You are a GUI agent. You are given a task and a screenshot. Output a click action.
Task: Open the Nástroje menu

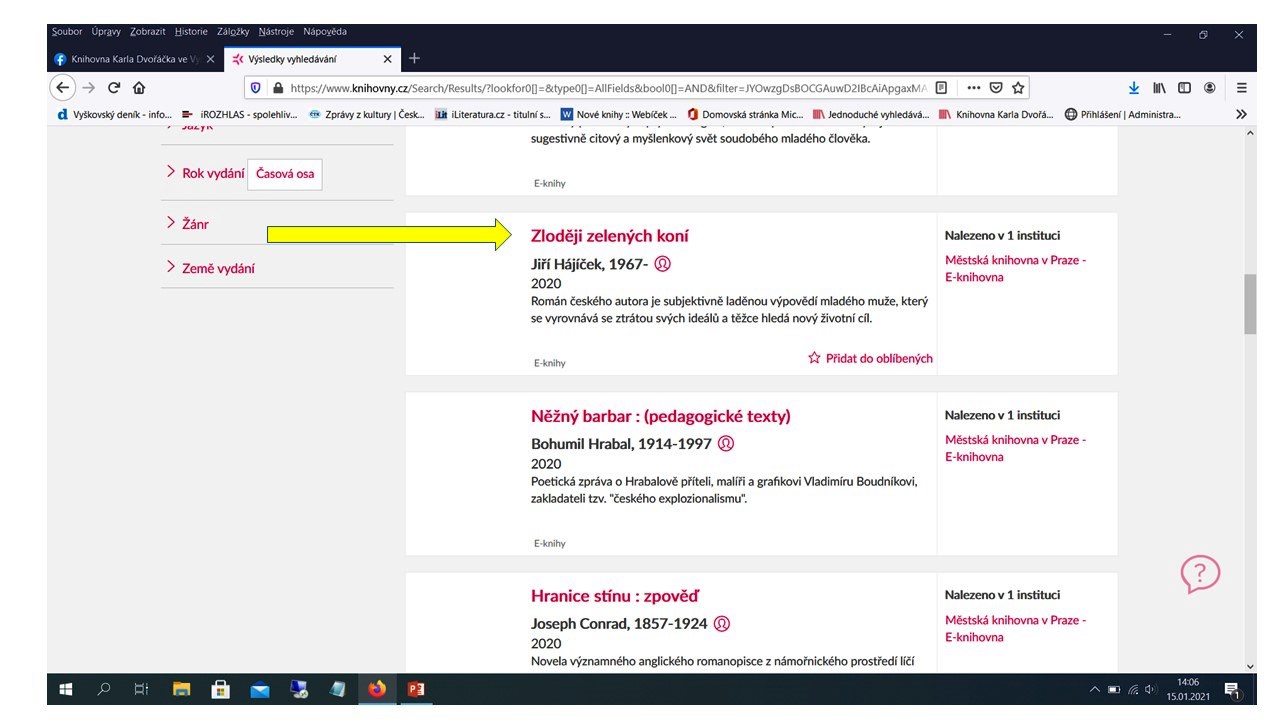click(277, 32)
